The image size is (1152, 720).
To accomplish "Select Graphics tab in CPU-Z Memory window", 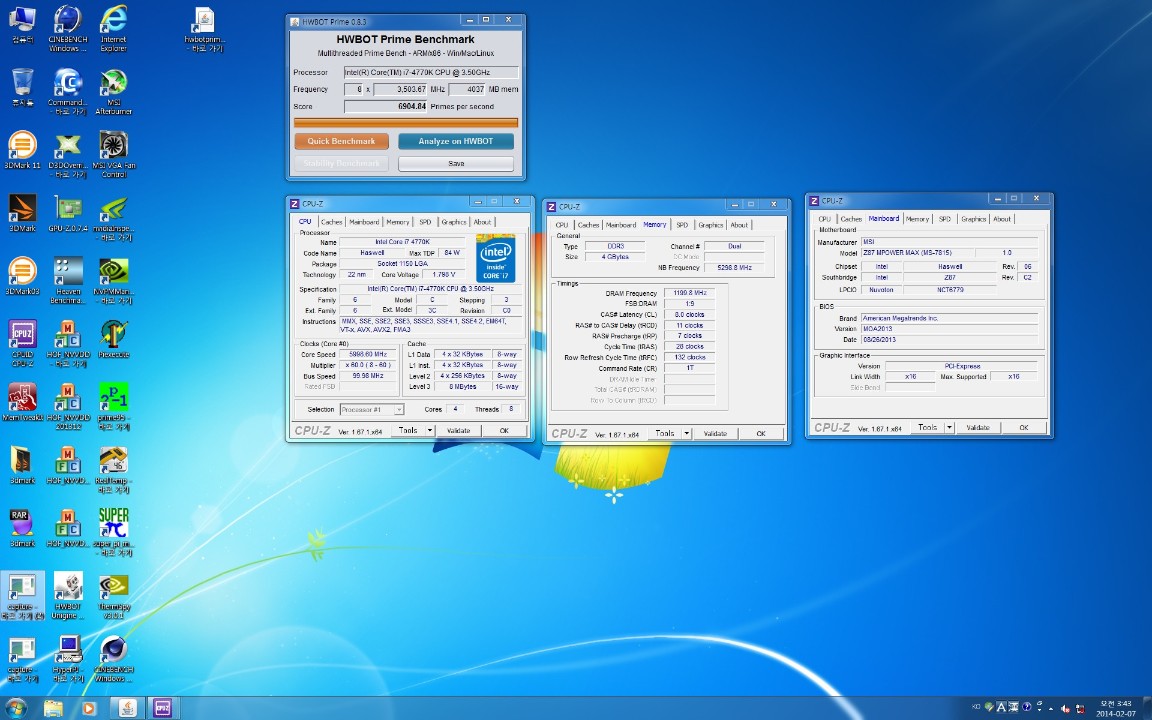I will point(710,225).
